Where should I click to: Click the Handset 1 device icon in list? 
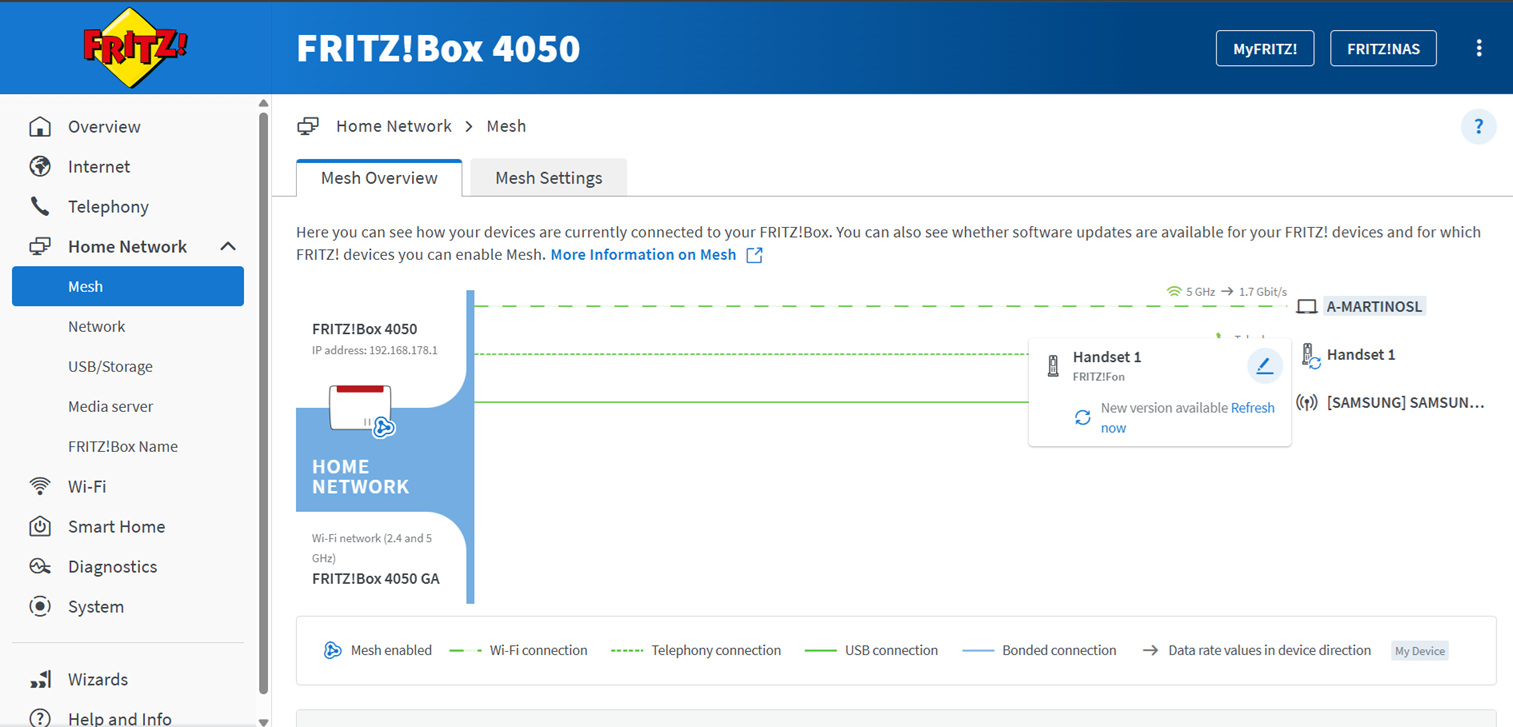coord(1309,355)
